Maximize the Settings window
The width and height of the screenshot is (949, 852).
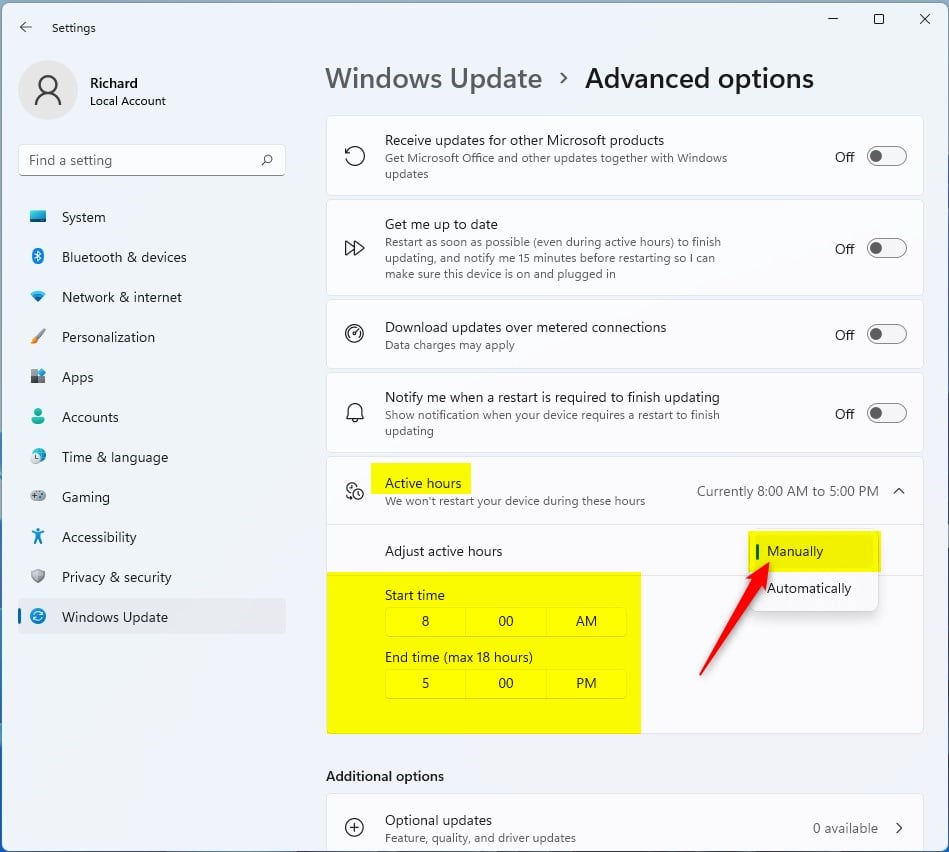879,19
